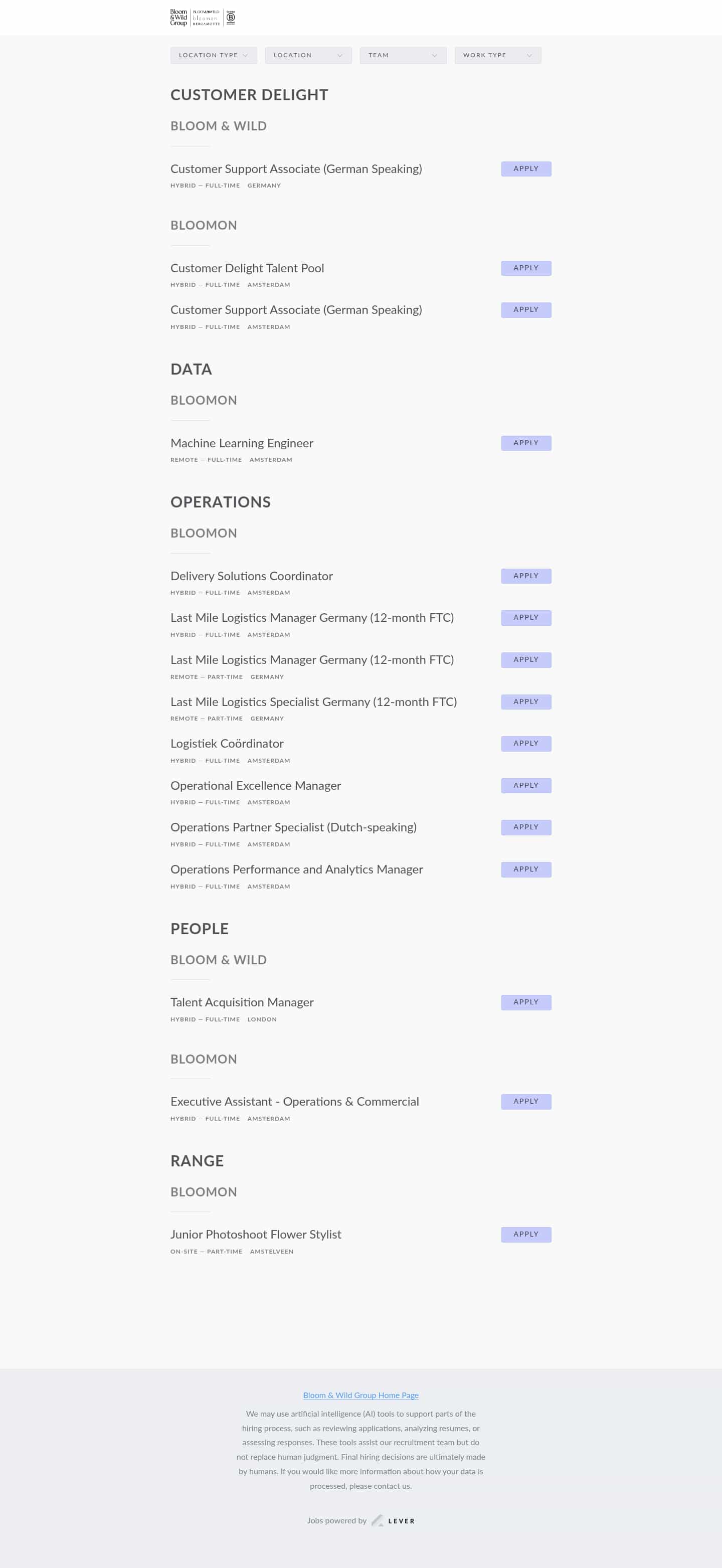
Task: Apply for Operational Excellence Manager
Action: pyautogui.click(x=525, y=785)
